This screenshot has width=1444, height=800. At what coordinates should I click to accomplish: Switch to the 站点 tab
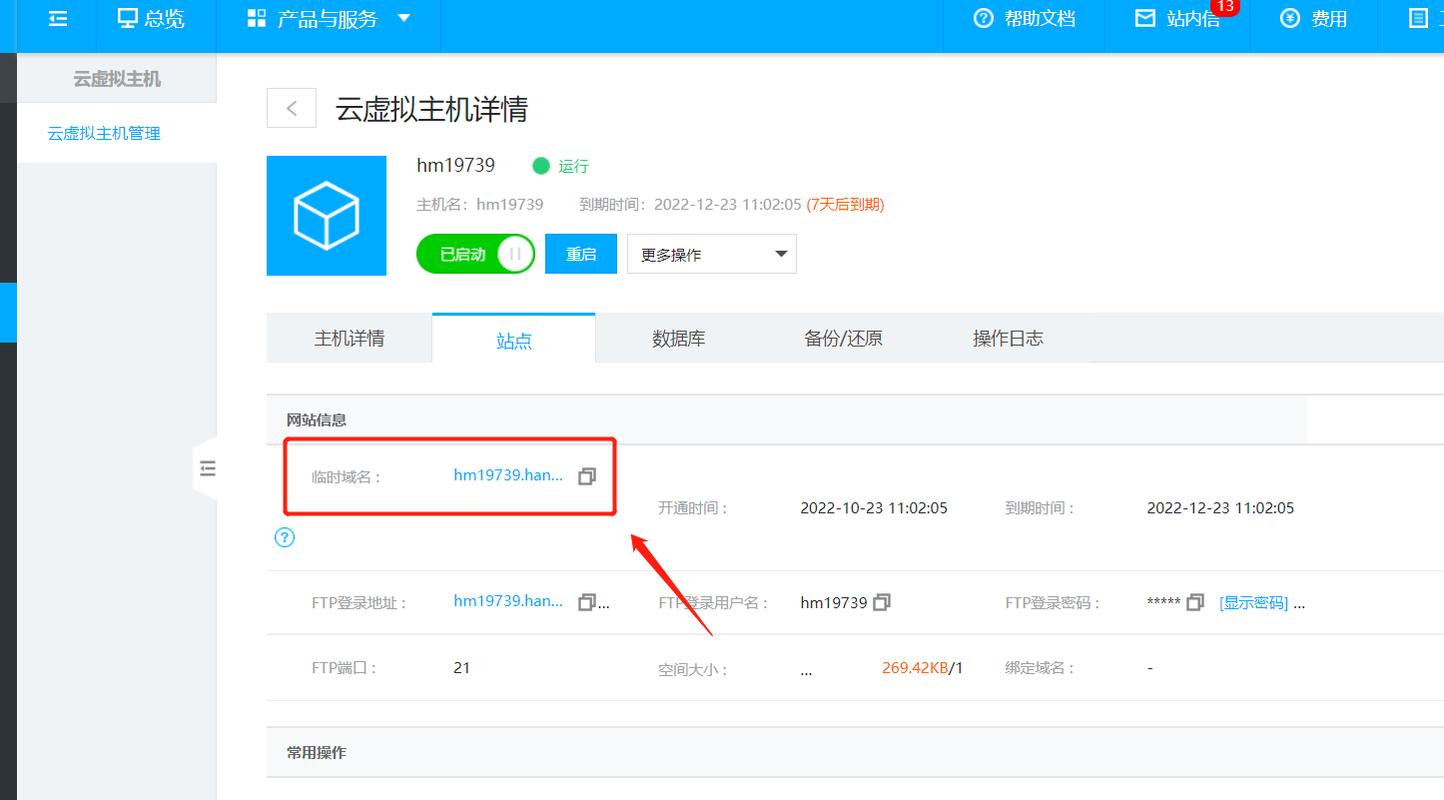tap(514, 339)
